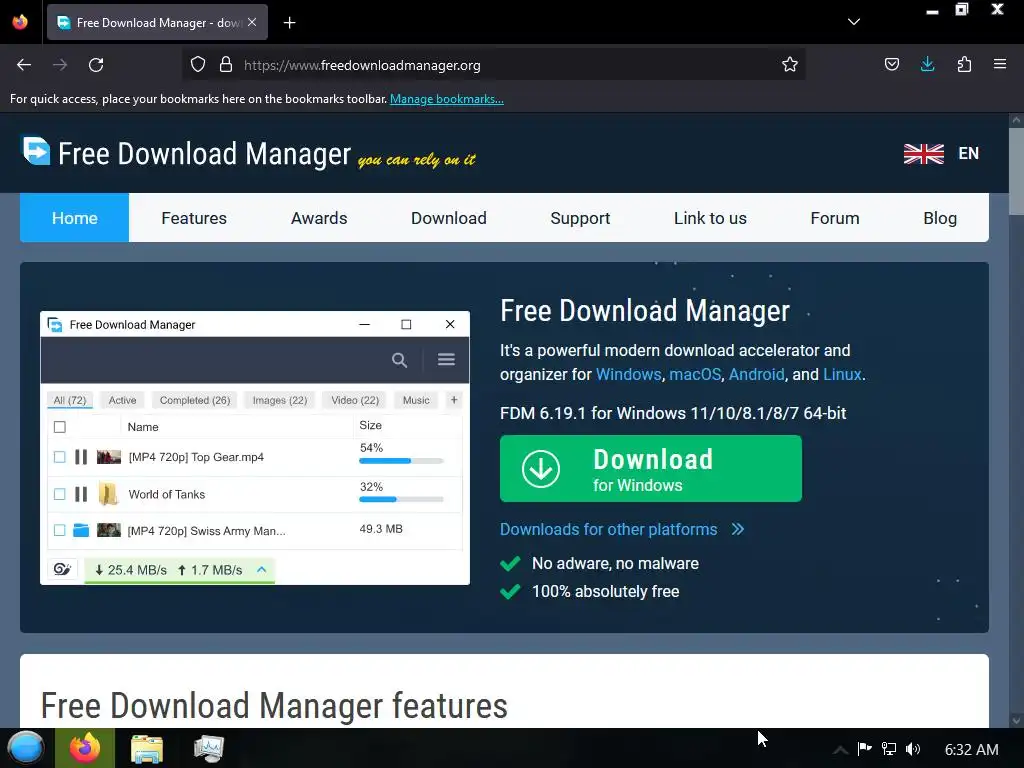Click the circled arrow icon on Download button
Viewport: 1024px width, 768px height.
(541, 468)
